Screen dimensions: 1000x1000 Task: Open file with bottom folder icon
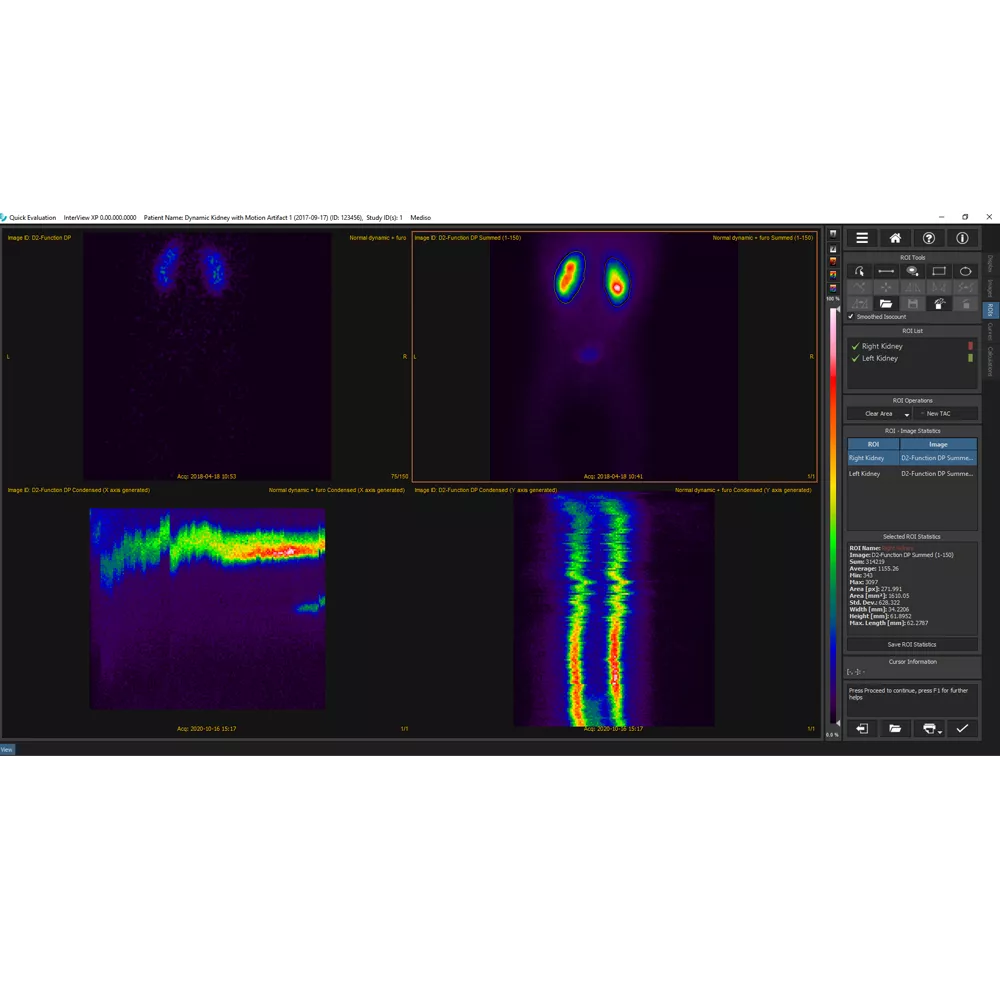[x=895, y=728]
